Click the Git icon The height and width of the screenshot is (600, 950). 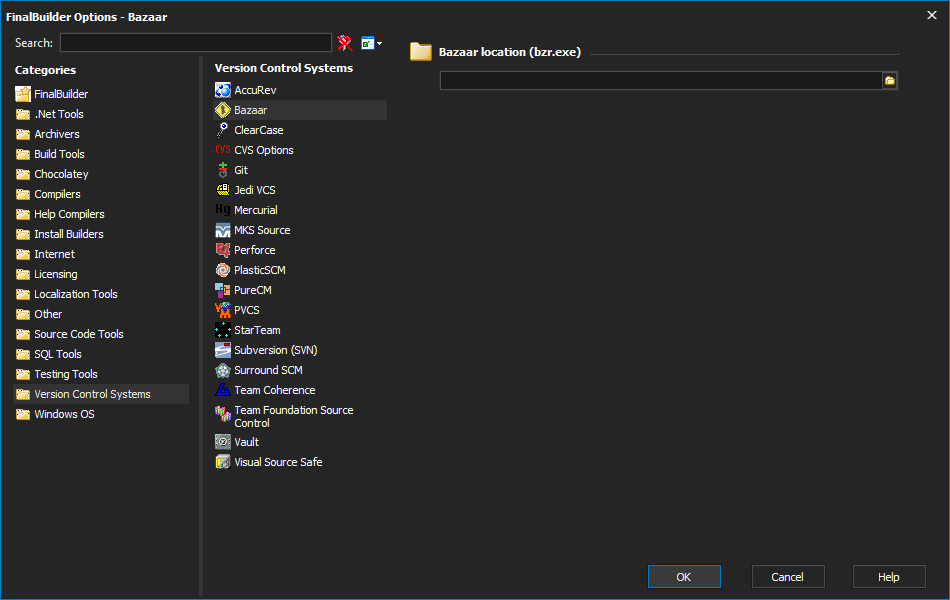click(223, 170)
